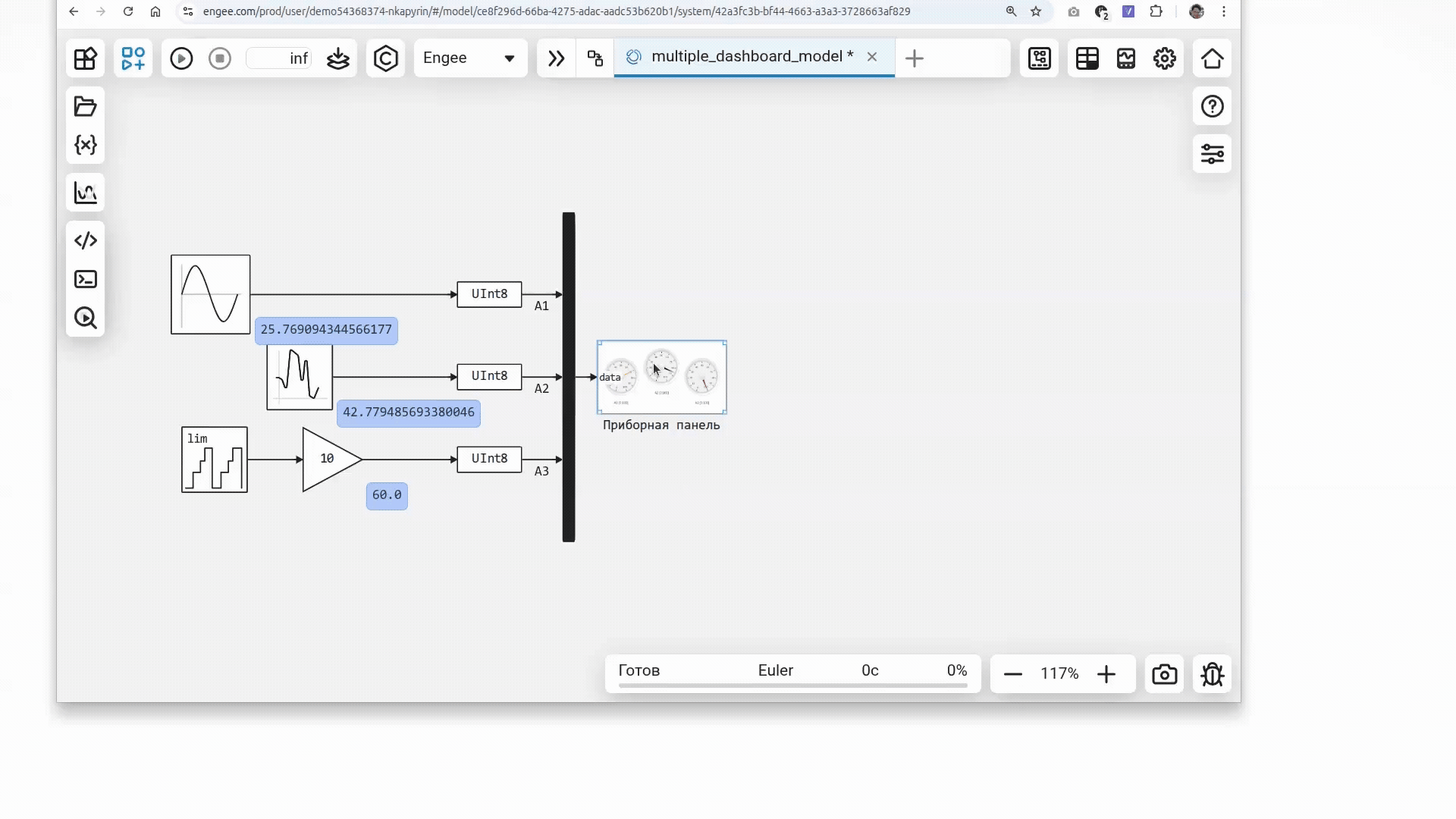The width and height of the screenshot is (1456, 819).
Task: Zoom out with the minus button
Action: (1013, 674)
